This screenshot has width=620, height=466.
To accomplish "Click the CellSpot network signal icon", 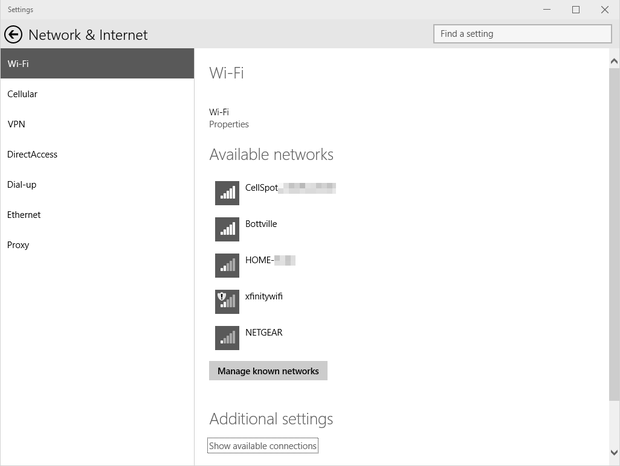I will (227, 192).
